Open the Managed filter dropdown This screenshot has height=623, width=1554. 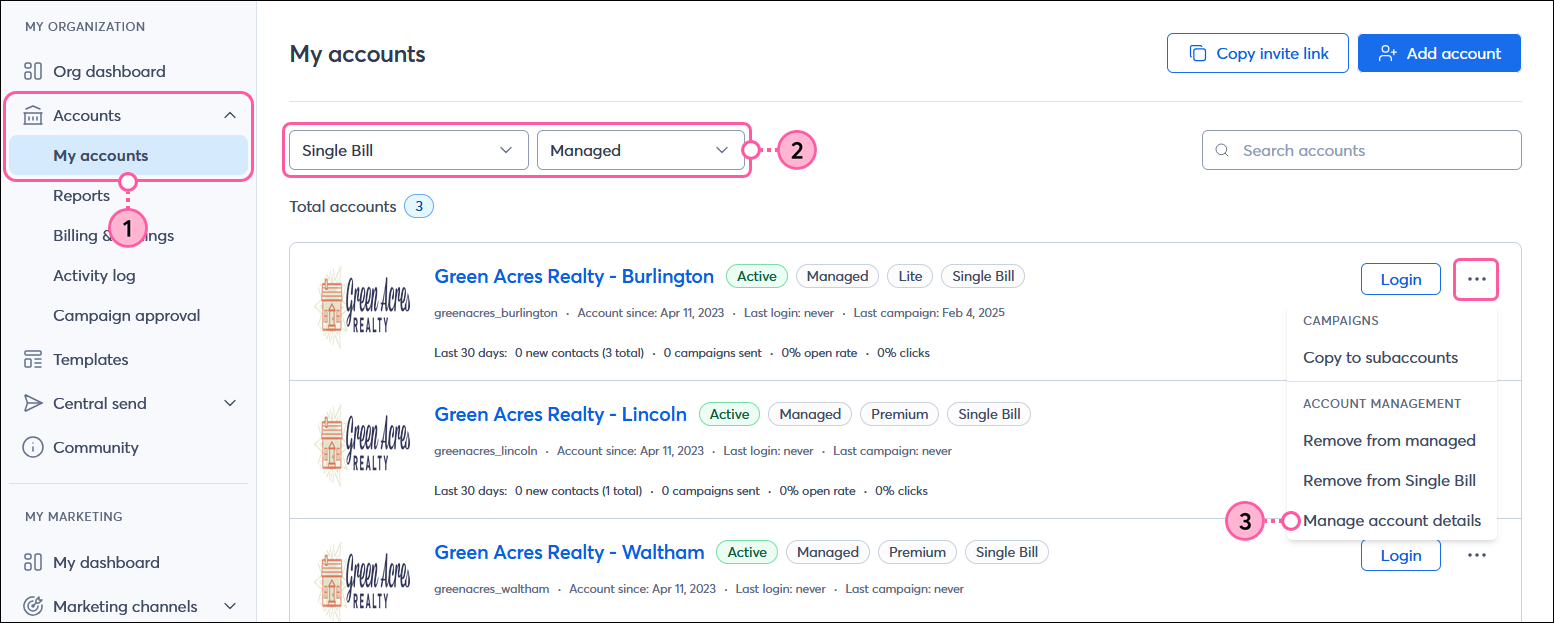(640, 149)
